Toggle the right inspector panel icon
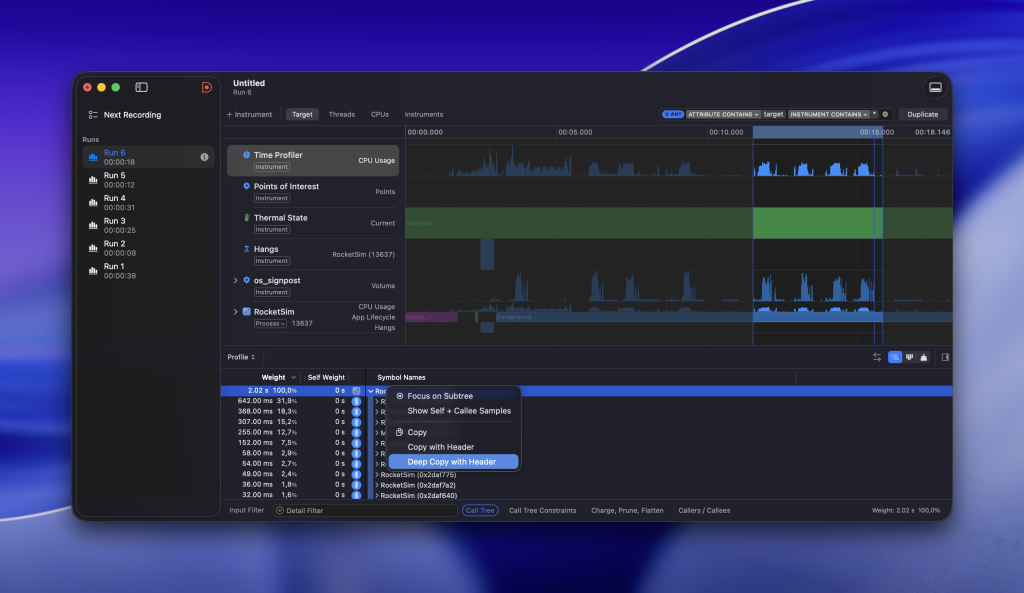 coord(945,357)
